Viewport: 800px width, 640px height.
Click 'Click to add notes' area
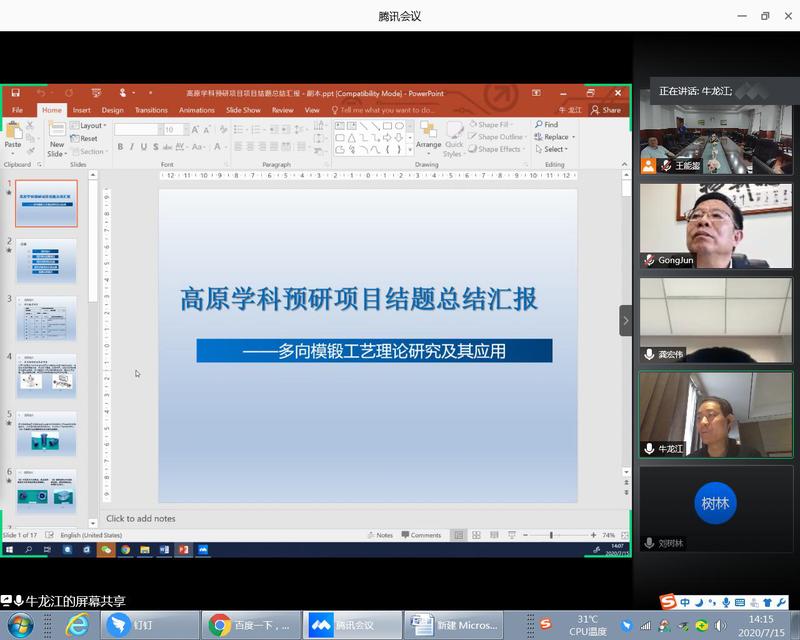click(x=141, y=518)
